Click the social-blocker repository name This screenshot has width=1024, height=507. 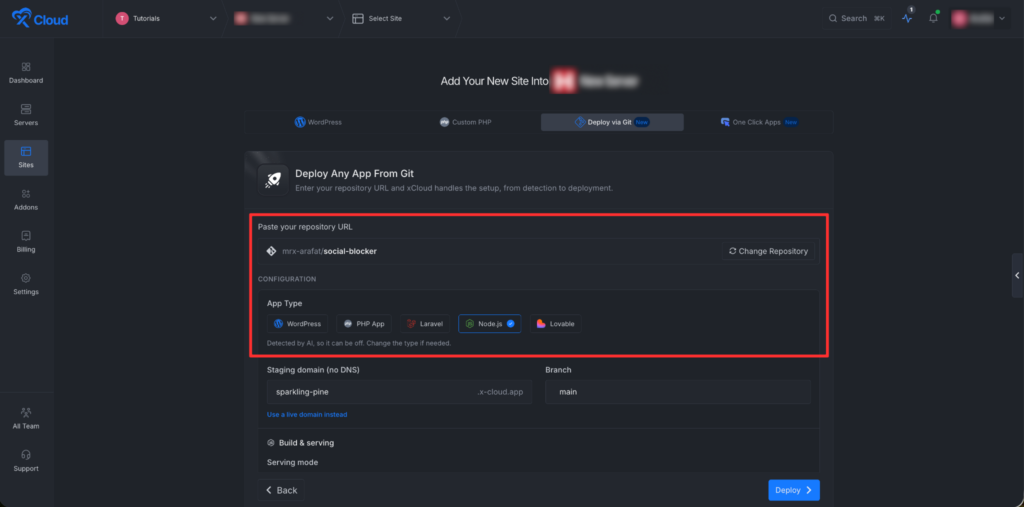[350, 251]
